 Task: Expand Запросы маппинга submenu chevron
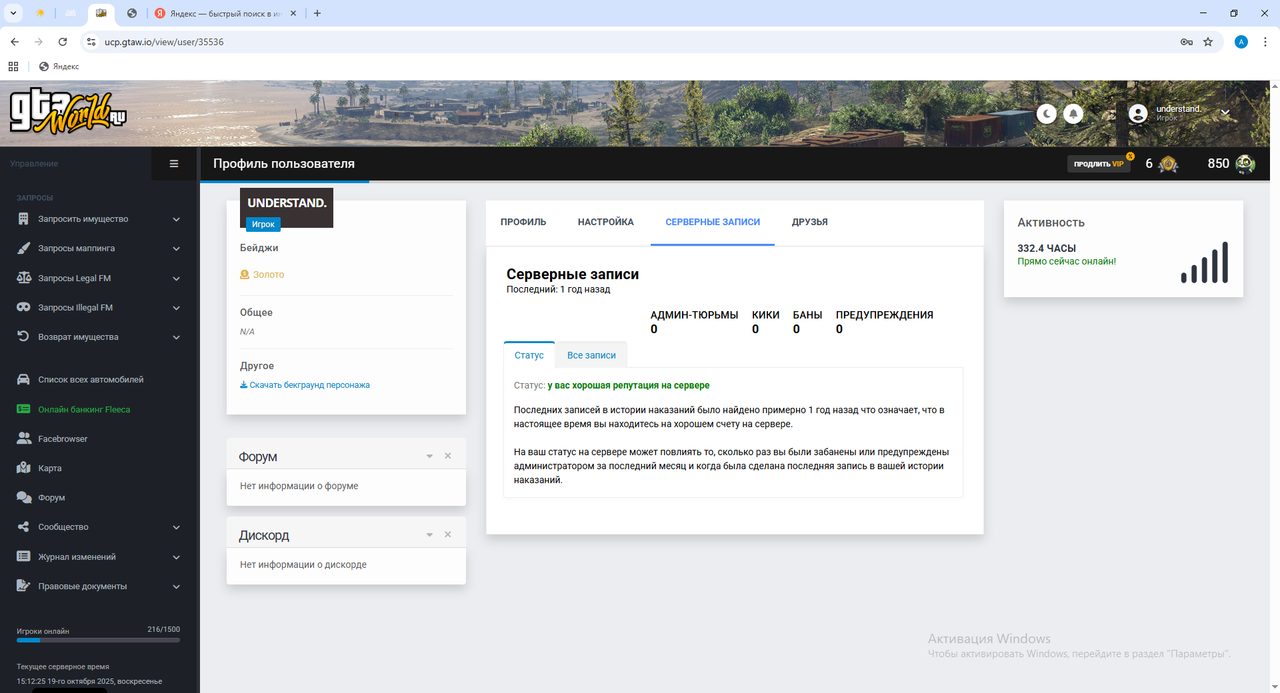pos(176,248)
